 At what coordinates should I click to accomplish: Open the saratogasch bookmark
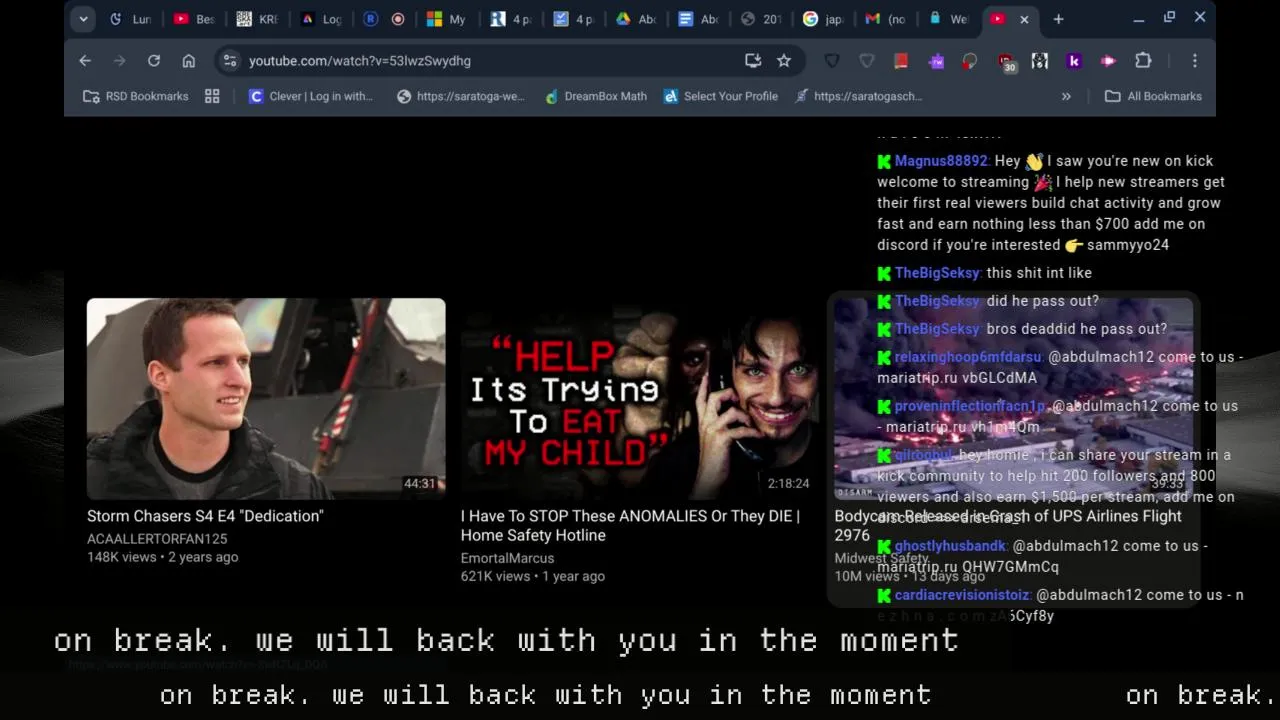click(x=858, y=96)
